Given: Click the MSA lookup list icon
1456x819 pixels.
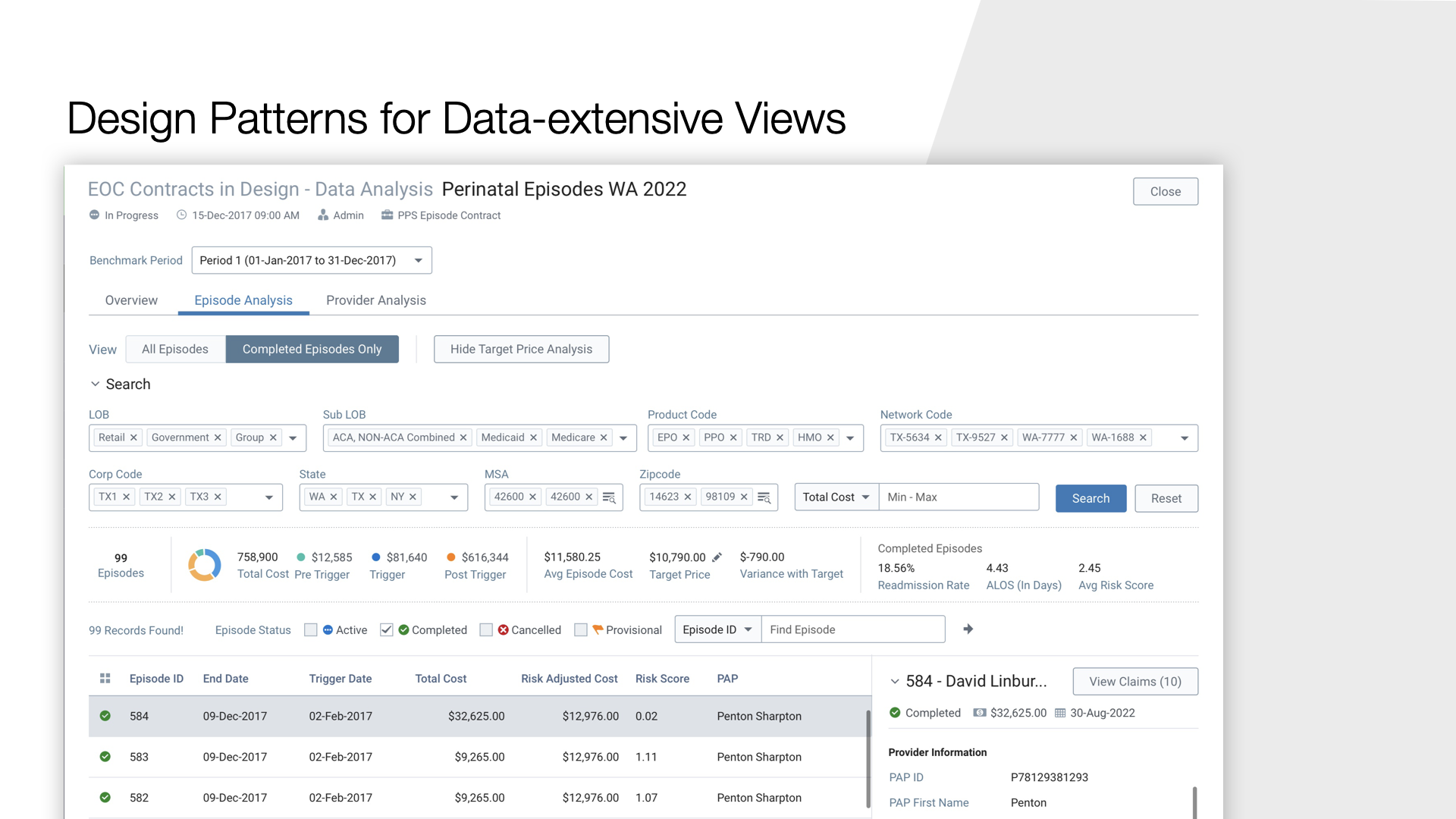Looking at the screenshot, I should tap(609, 497).
